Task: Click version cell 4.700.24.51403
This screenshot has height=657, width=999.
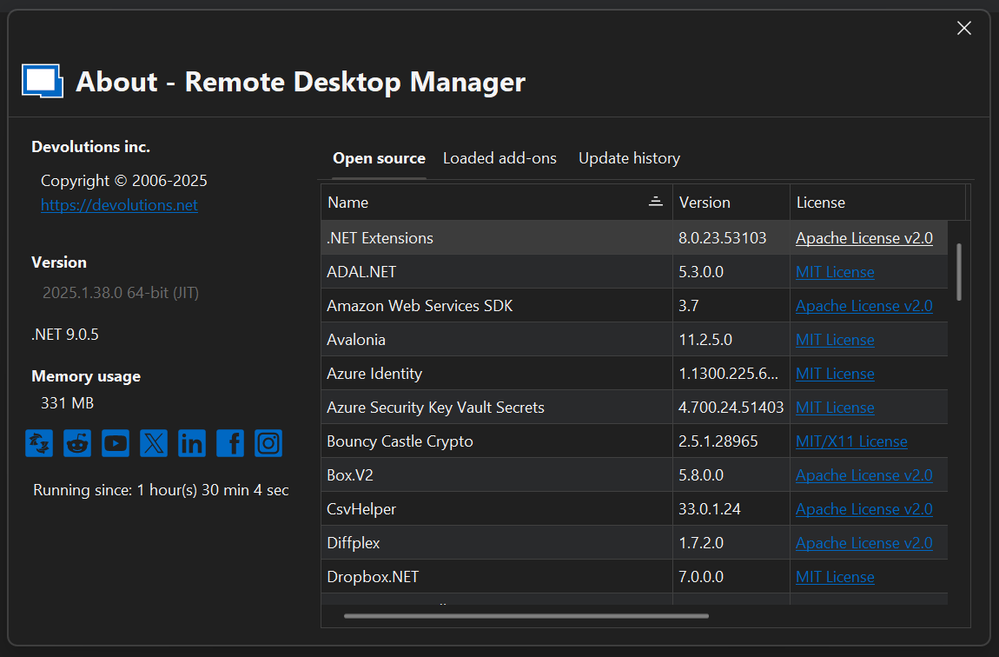Action: tap(731, 407)
